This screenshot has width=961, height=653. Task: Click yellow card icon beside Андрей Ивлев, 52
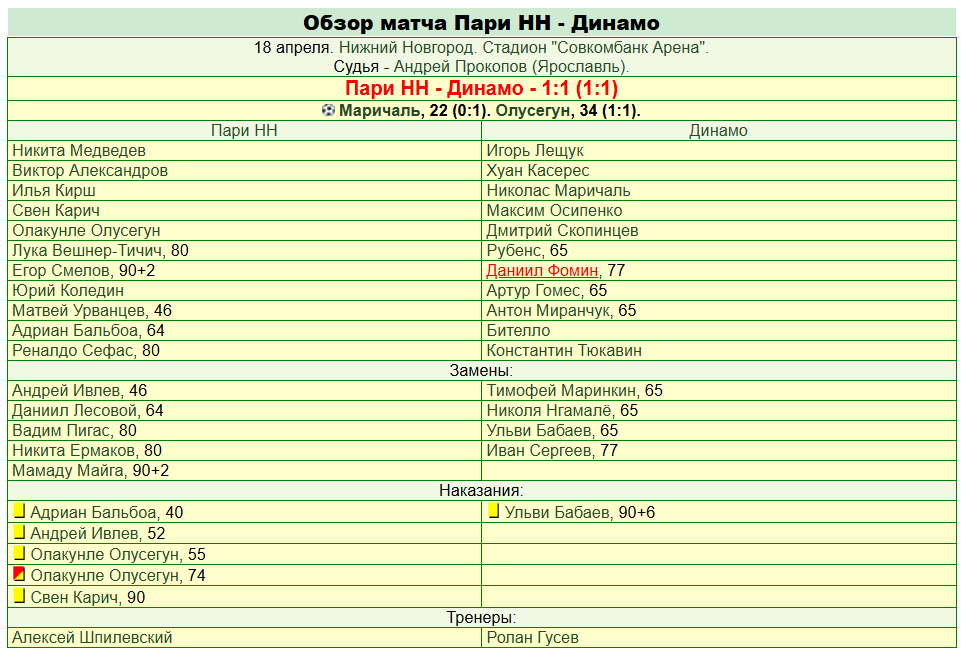19,532
